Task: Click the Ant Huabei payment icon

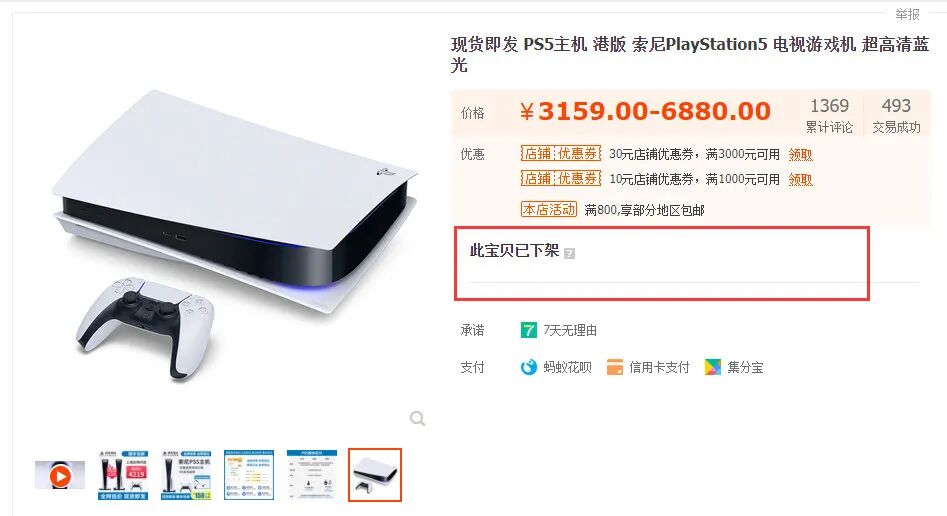Action: click(528, 367)
